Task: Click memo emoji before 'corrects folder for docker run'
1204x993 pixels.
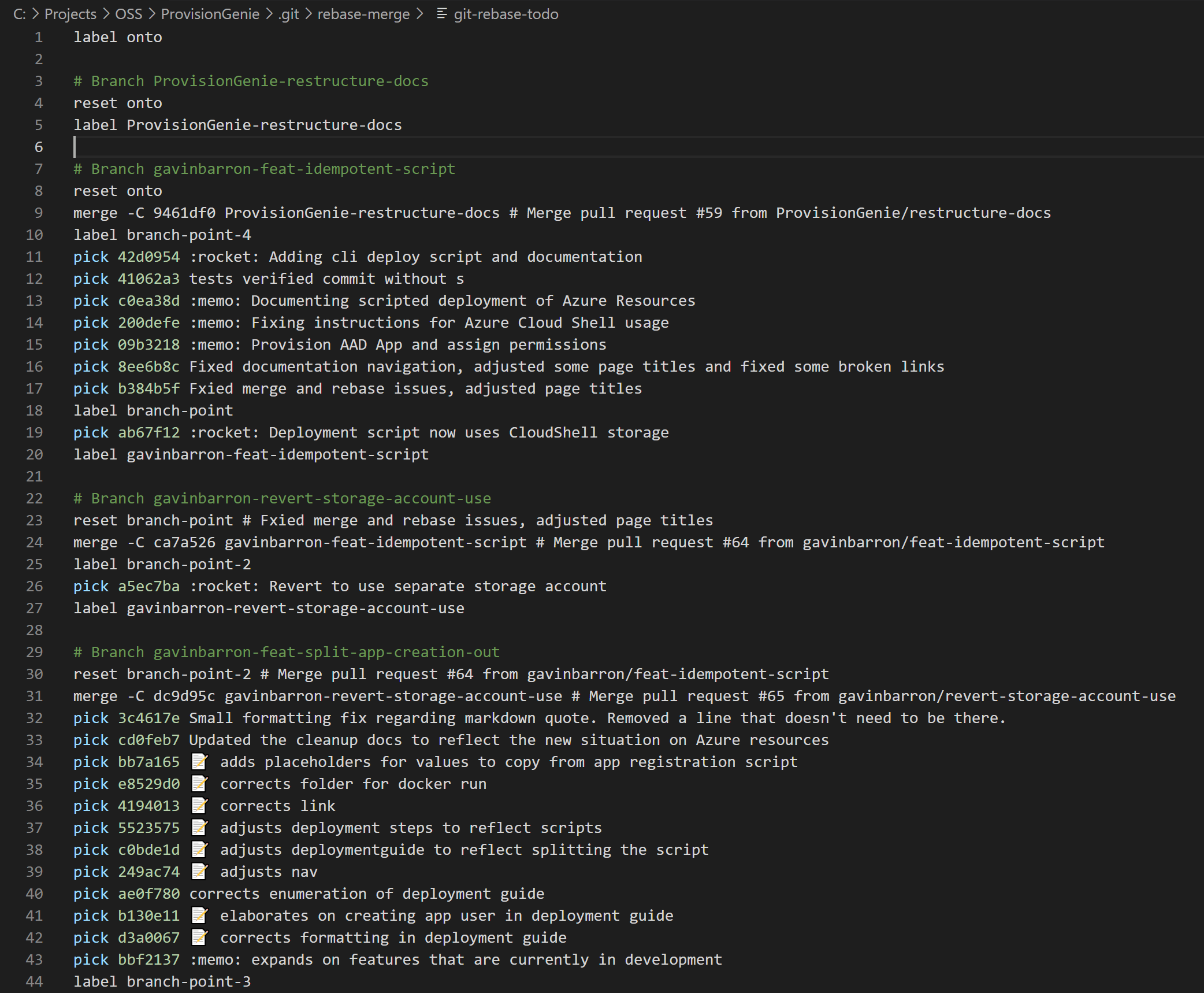Action: (x=199, y=784)
